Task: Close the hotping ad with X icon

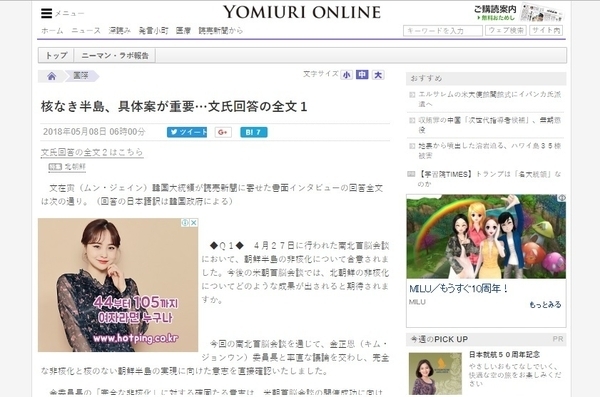Action: pos(194,222)
